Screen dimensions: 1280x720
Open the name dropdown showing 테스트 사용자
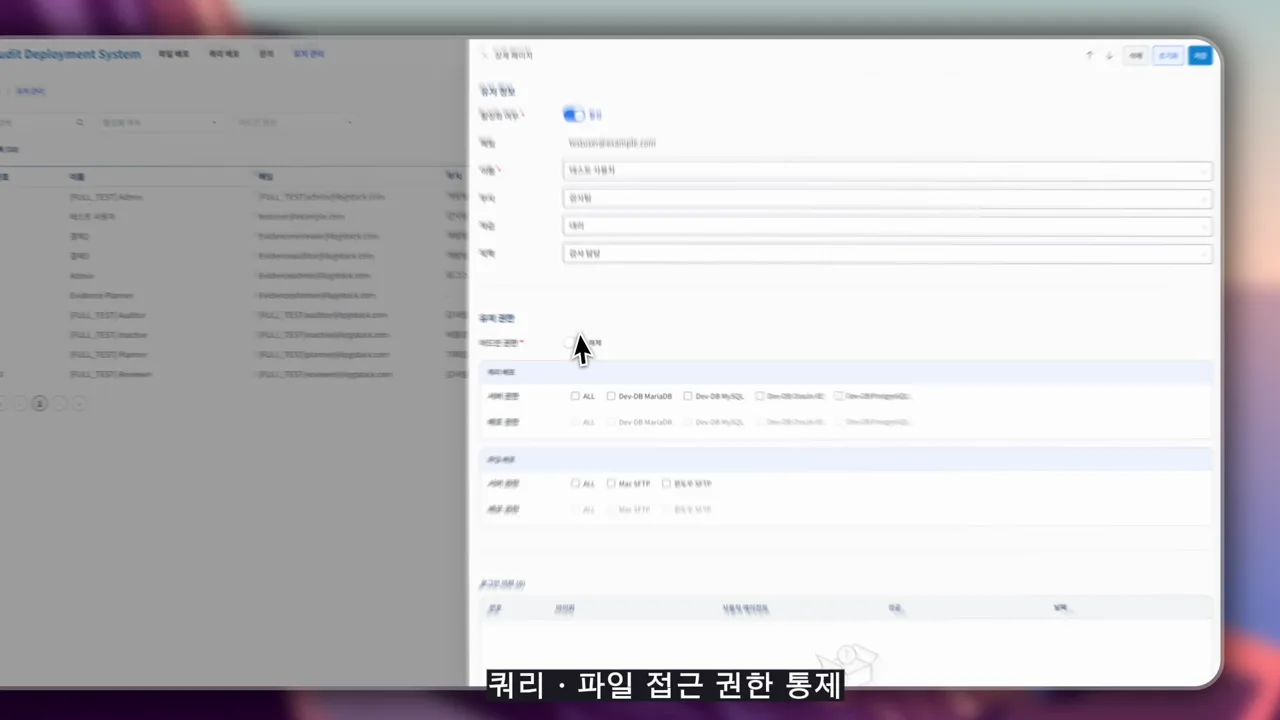pyautogui.click(x=887, y=171)
